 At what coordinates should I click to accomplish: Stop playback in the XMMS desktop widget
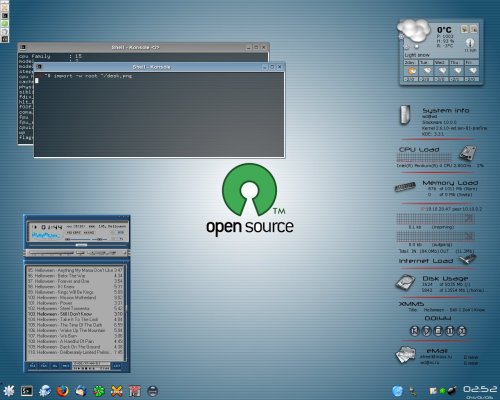click(438, 331)
